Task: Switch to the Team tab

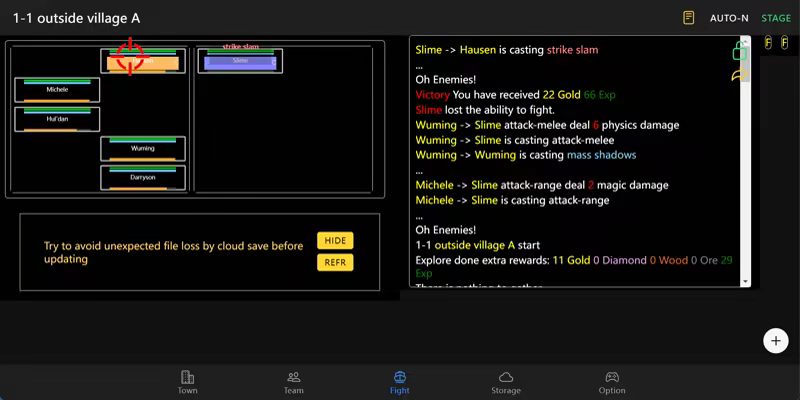Action: click(293, 382)
